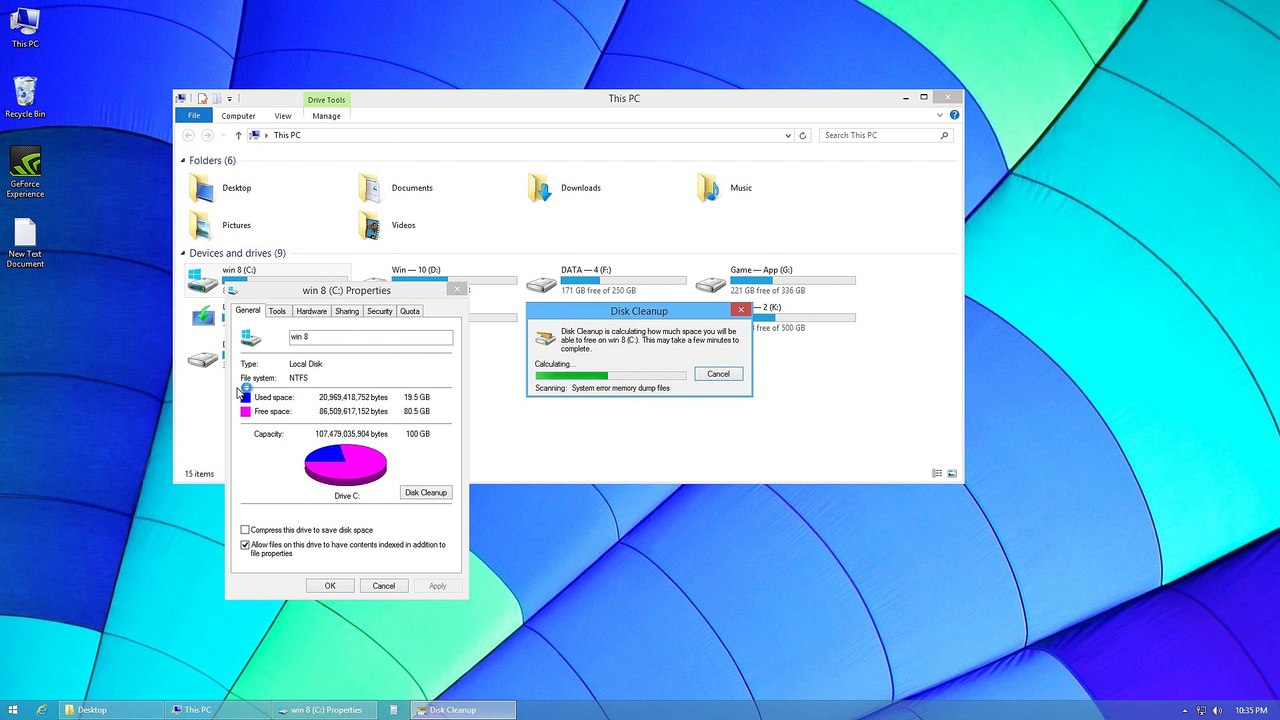Collapse the Folders (6) group
1280x720 pixels.
(183, 160)
